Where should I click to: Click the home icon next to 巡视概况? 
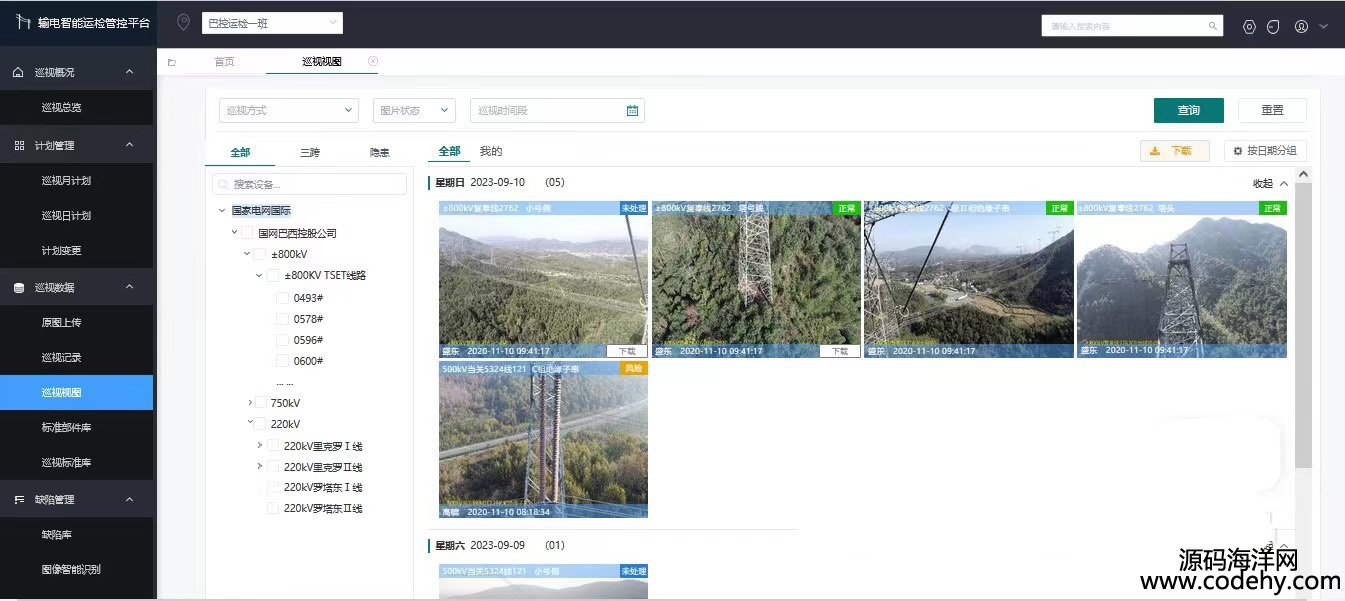pos(18,72)
